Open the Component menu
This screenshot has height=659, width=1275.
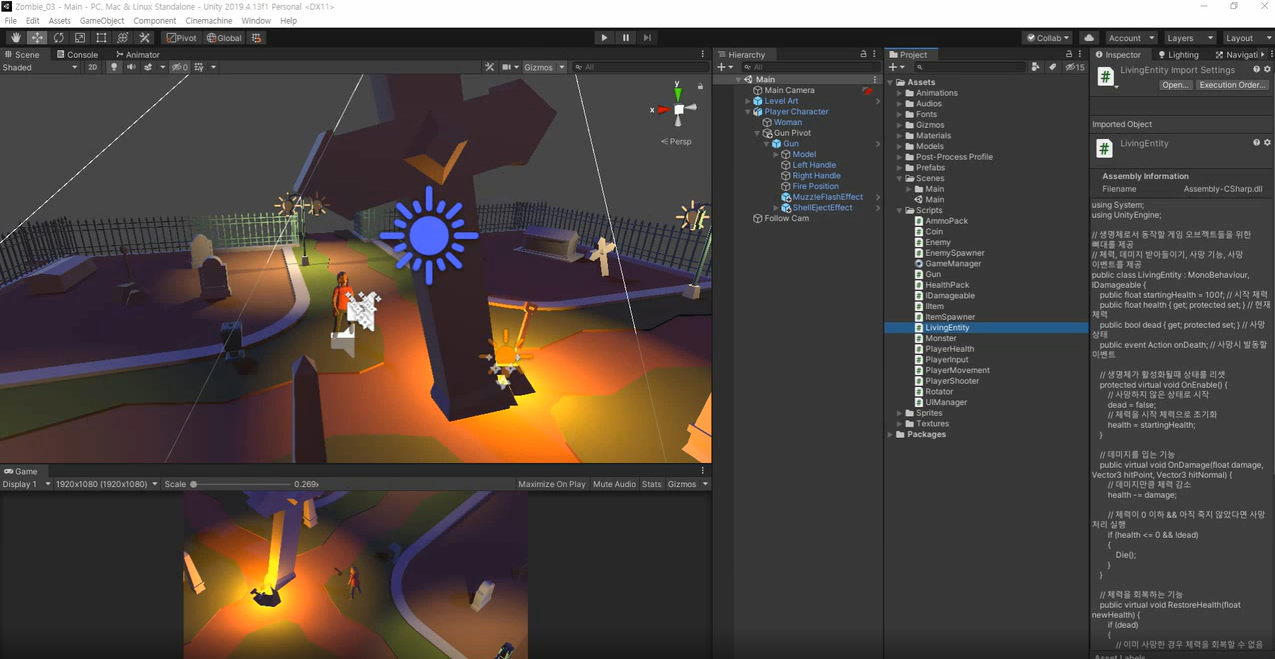[x=154, y=20]
